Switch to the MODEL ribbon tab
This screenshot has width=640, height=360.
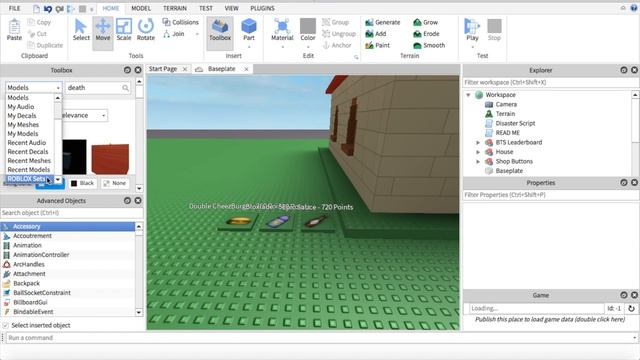tap(141, 8)
